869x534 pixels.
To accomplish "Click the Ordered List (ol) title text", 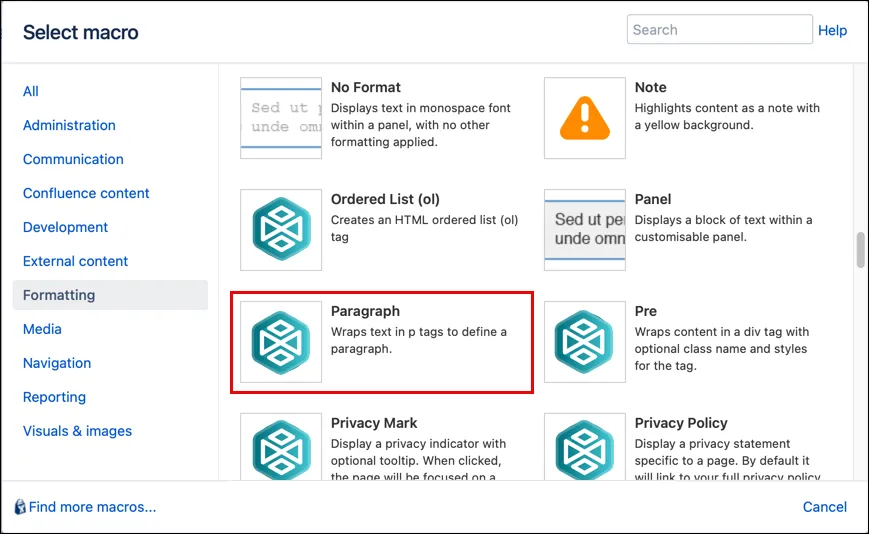I will [385, 199].
